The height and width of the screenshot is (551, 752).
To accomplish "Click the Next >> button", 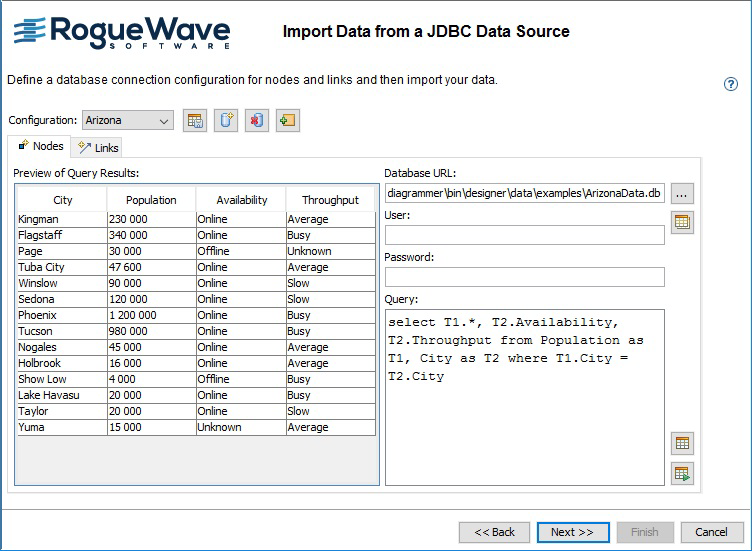I will click(573, 532).
